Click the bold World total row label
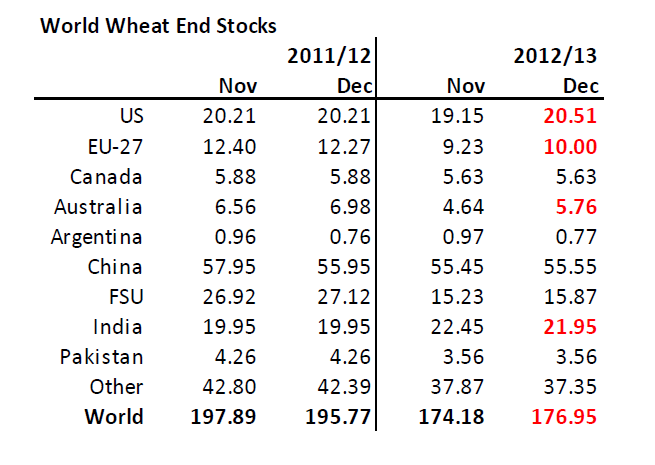Image resolution: width=655 pixels, height=465 pixels. click(x=115, y=417)
